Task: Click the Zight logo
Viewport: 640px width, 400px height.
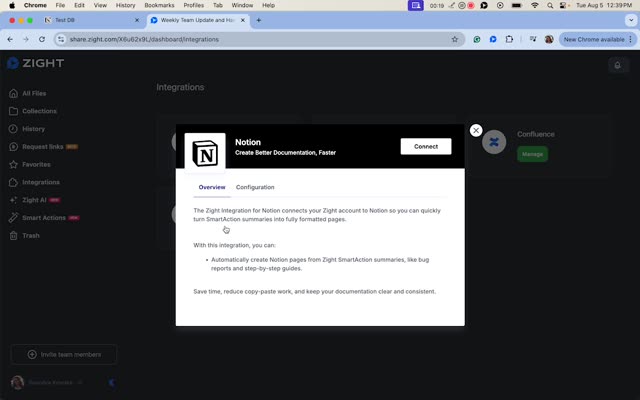Action: tap(36, 63)
